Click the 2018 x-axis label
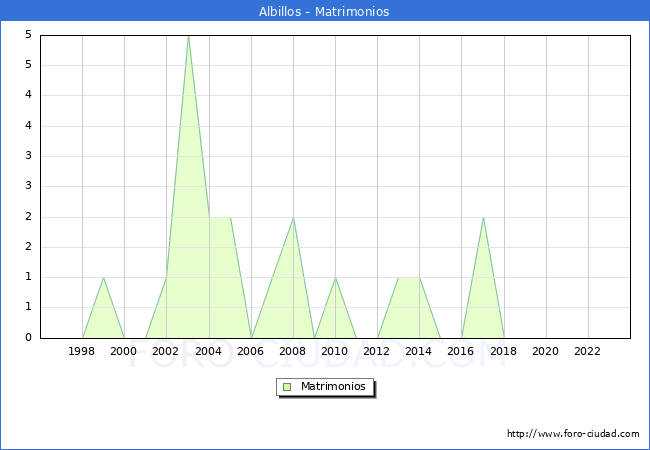 [504, 351]
